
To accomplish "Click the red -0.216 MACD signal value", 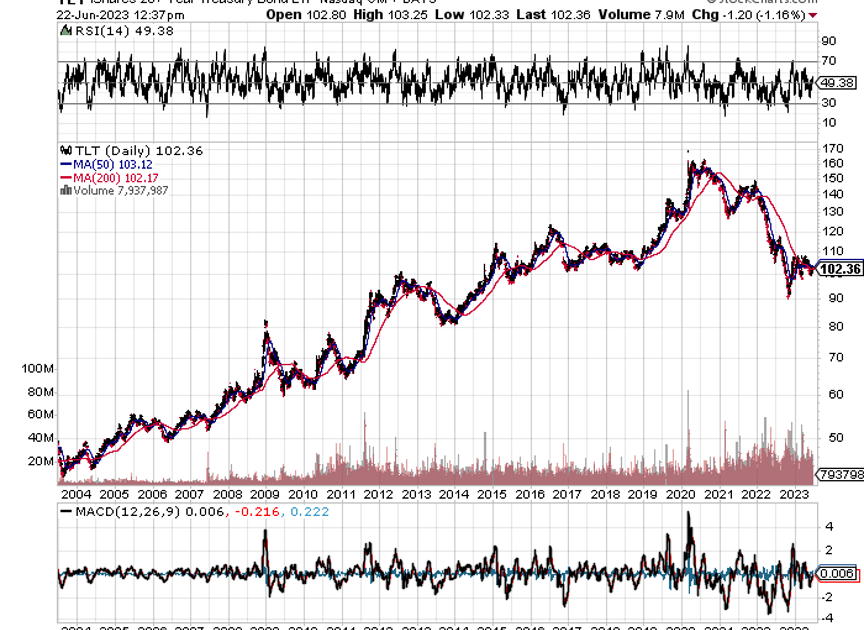I will point(257,511).
